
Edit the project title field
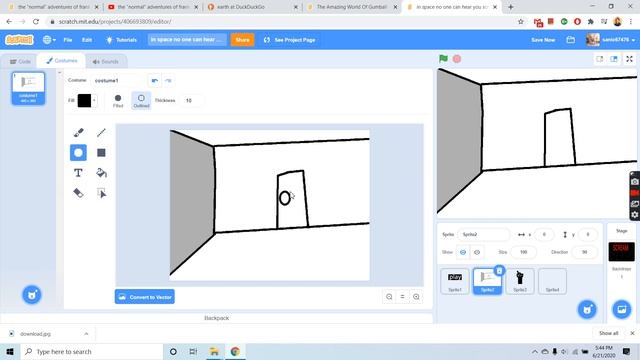pos(187,40)
